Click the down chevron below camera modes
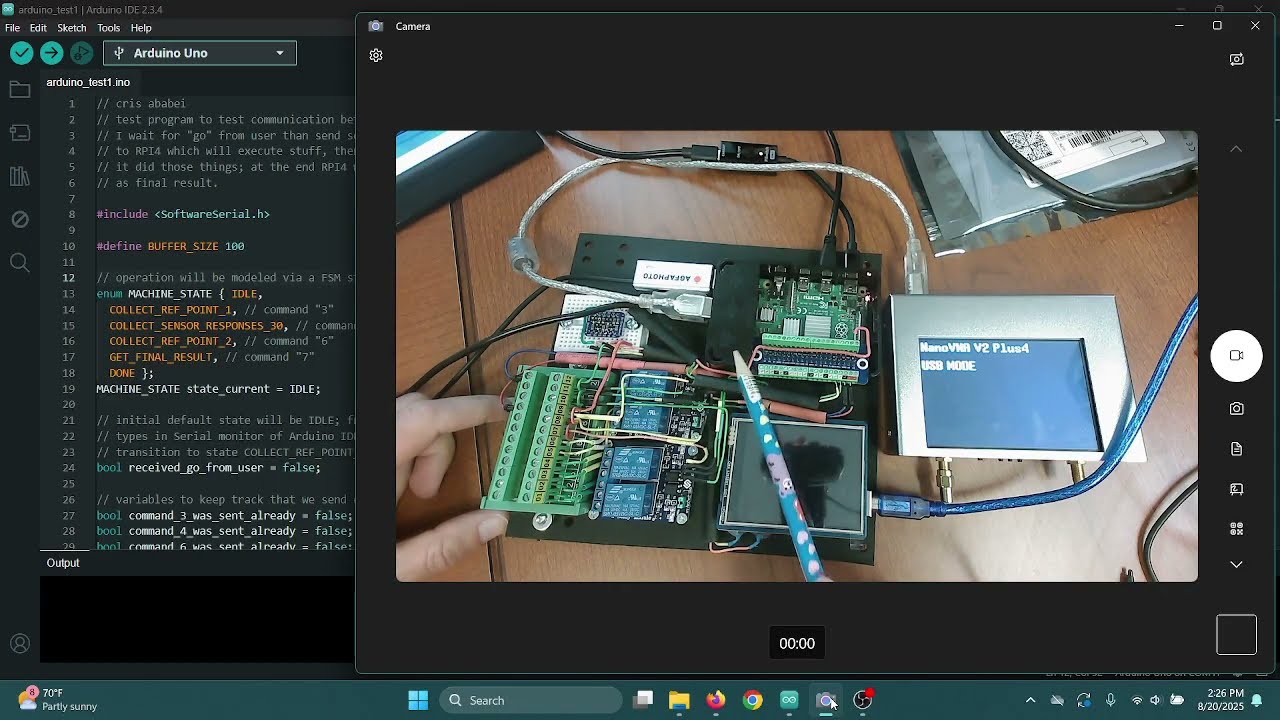The height and width of the screenshot is (720, 1280). pos(1237,565)
